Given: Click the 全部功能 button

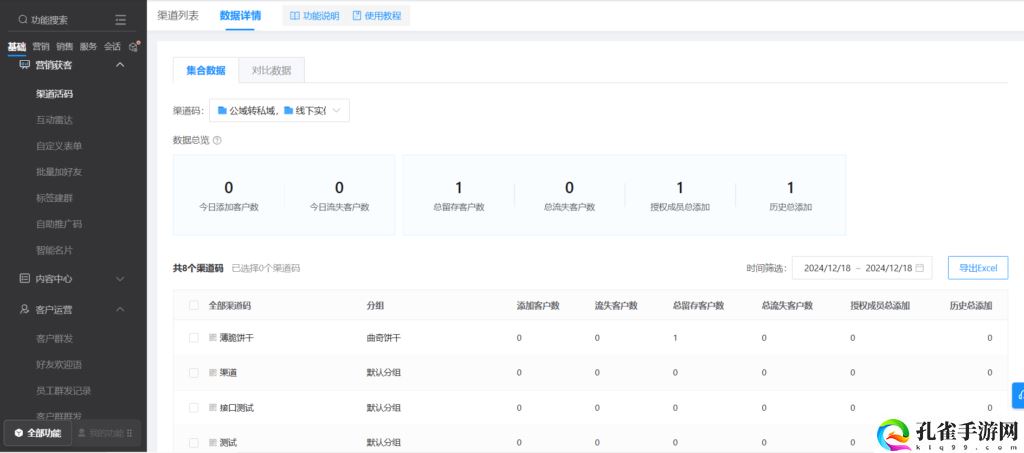Looking at the screenshot, I should (38, 433).
